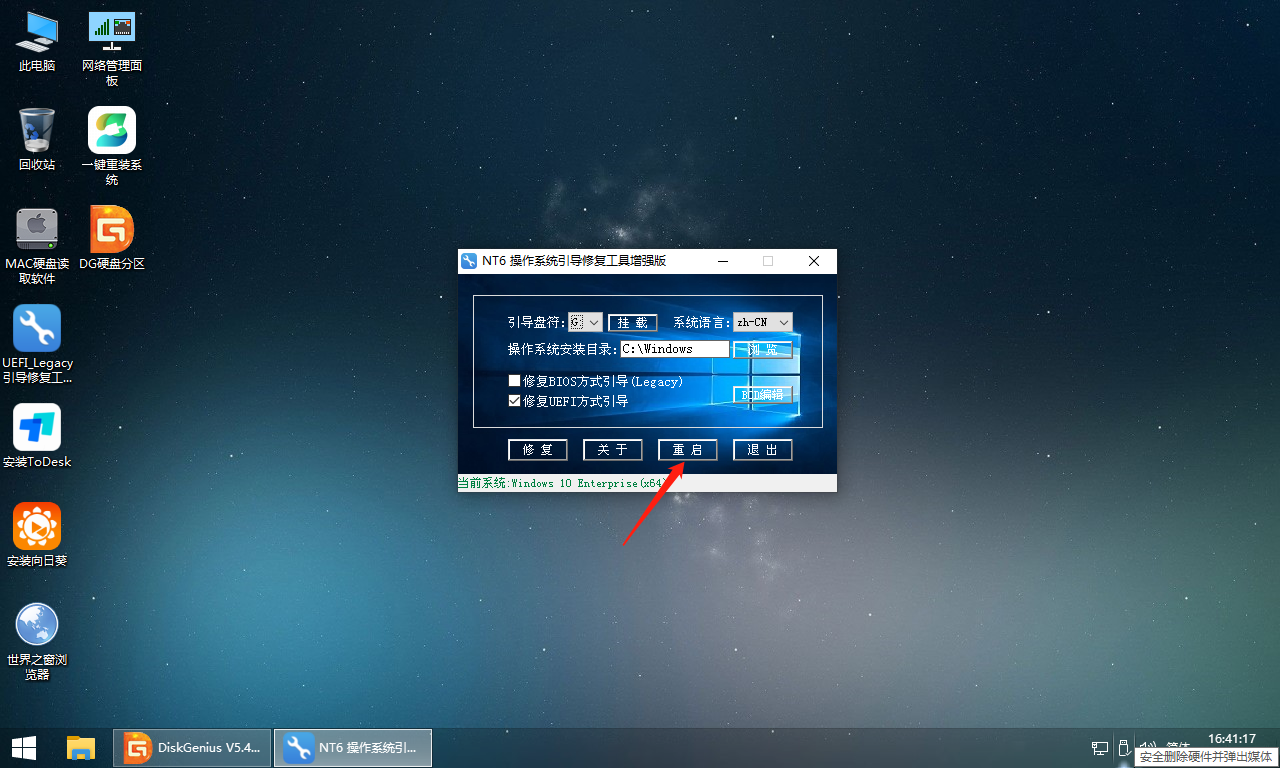Open the Windows Start menu
The width and height of the screenshot is (1280, 768).
point(24,747)
